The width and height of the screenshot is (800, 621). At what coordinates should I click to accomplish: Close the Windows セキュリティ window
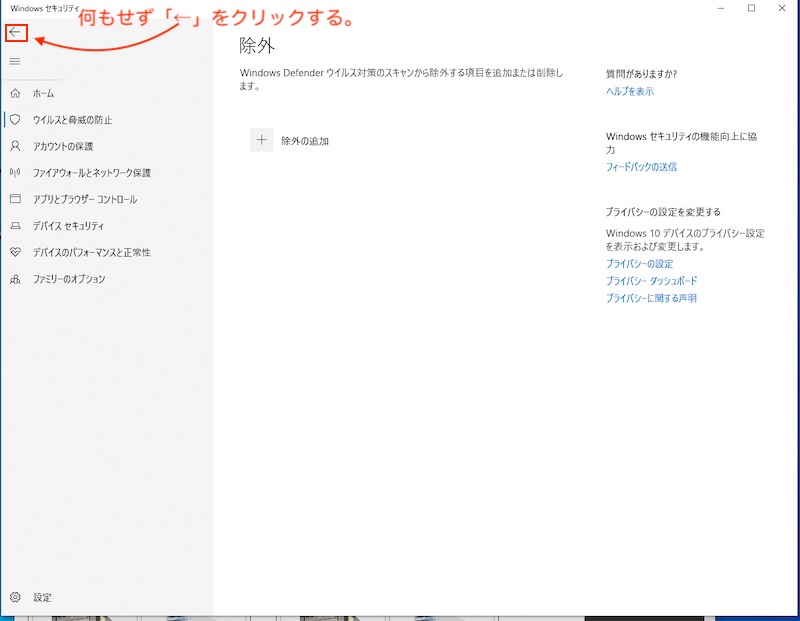(x=782, y=8)
